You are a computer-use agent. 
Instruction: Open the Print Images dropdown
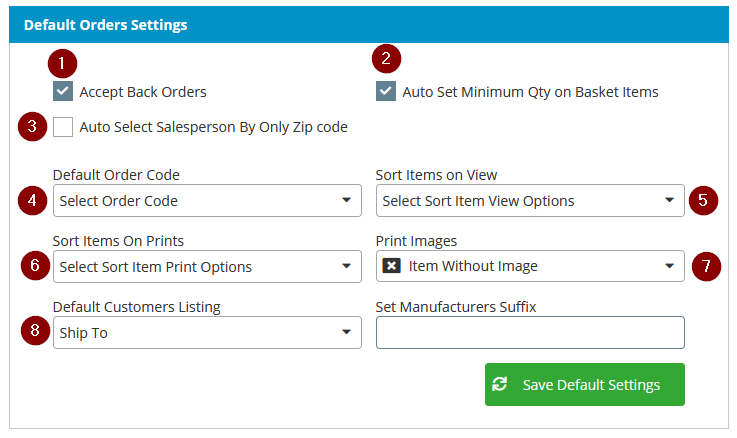pyautogui.click(x=530, y=266)
